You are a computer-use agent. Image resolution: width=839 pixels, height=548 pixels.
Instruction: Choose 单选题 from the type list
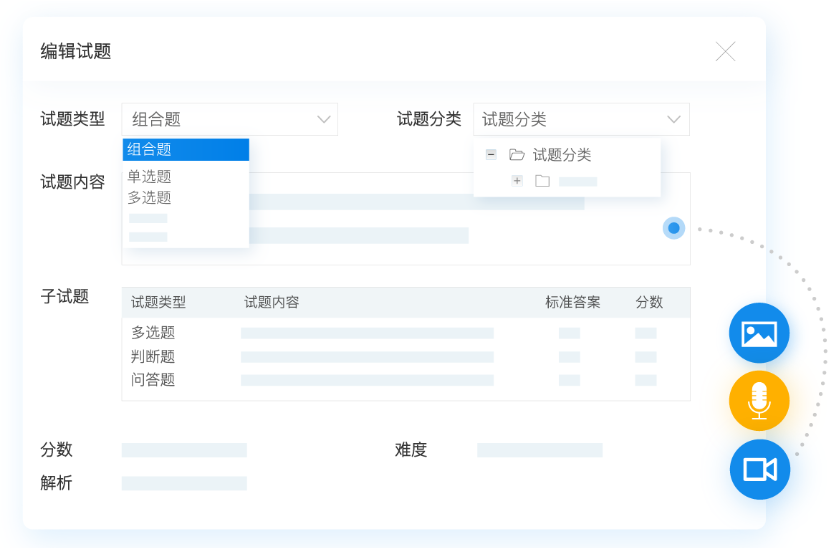[150, 176]
